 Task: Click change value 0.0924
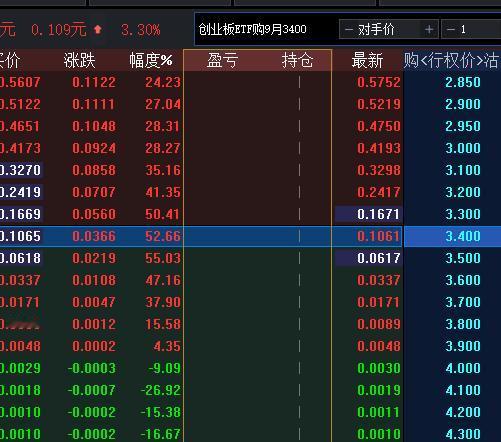pos(94,148)
